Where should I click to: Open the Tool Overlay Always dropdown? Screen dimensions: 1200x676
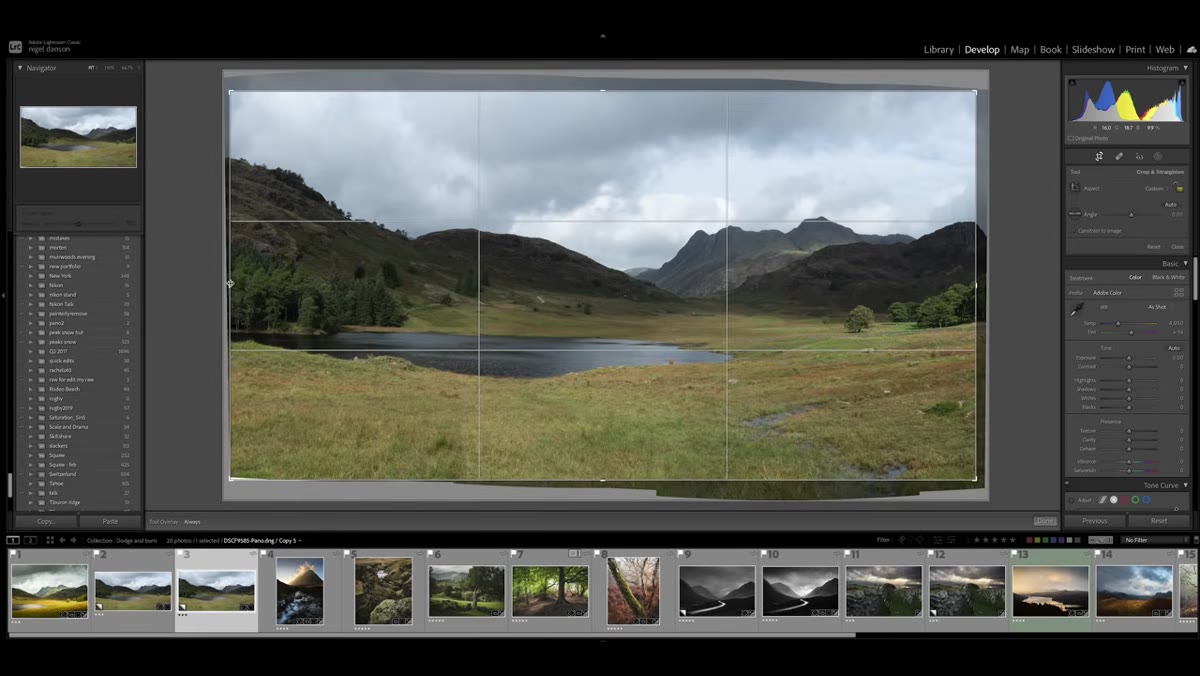pyautogui.click(x=192, y=521)
